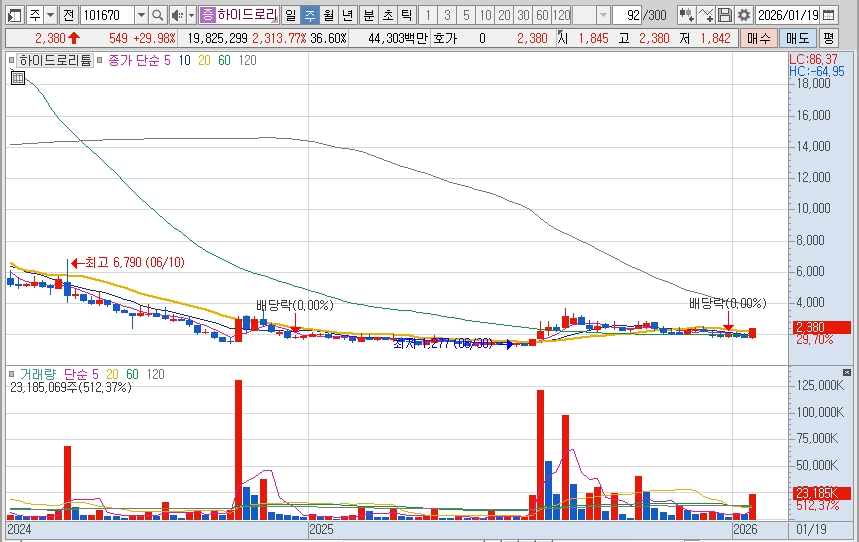Click the 호가 label in the quote bar
This screenshot has height=542, width=859.
coord(445,38)
